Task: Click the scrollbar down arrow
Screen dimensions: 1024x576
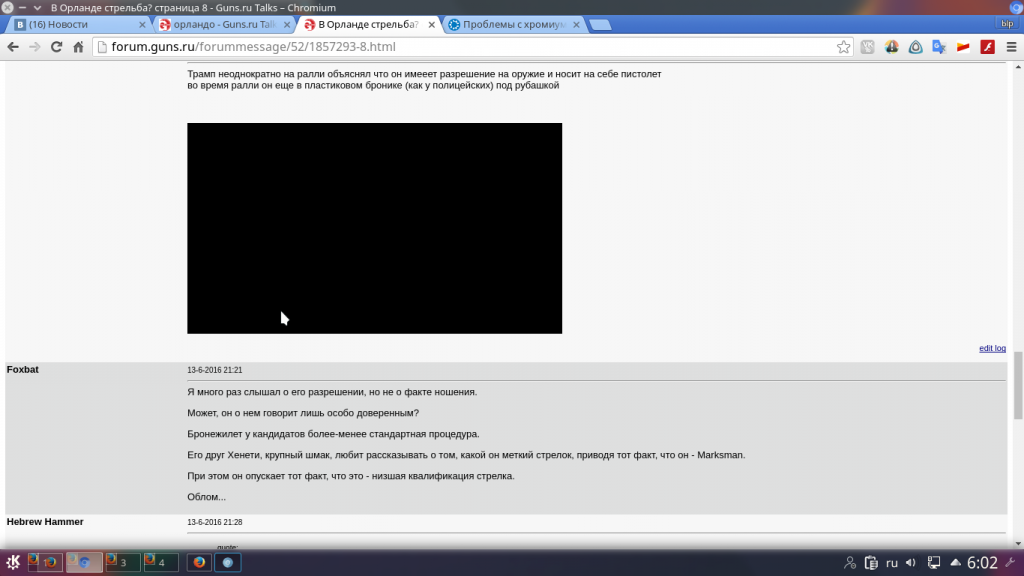Action: [x=1018, y=543]
